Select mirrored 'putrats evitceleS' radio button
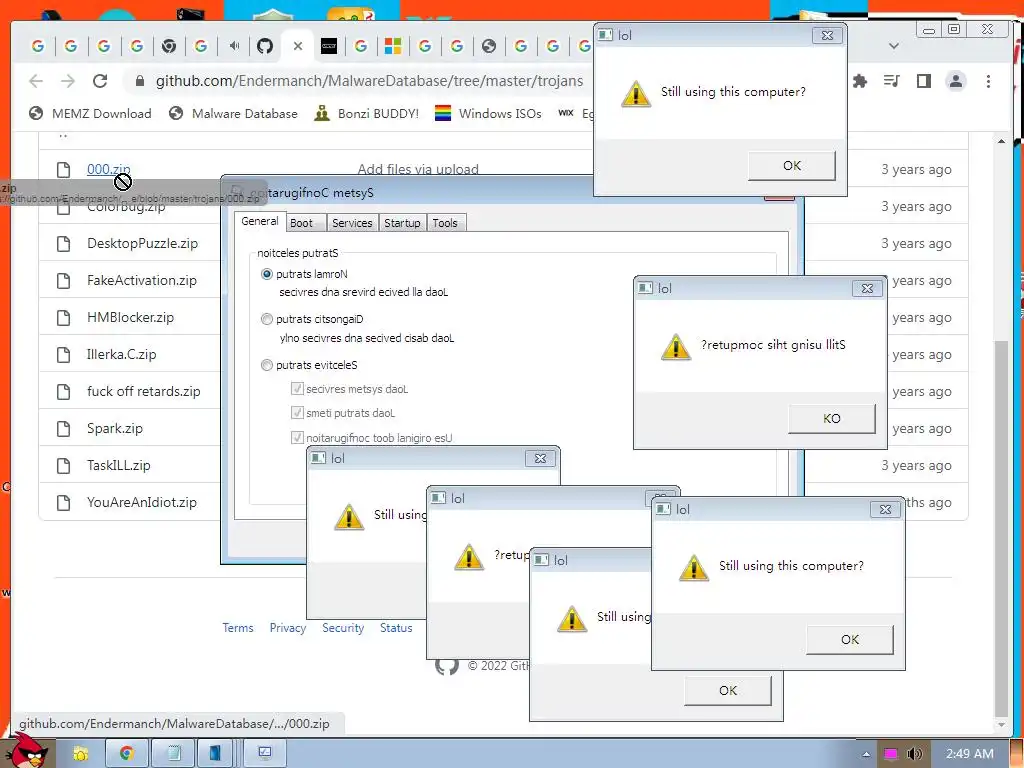 point(266,365)
